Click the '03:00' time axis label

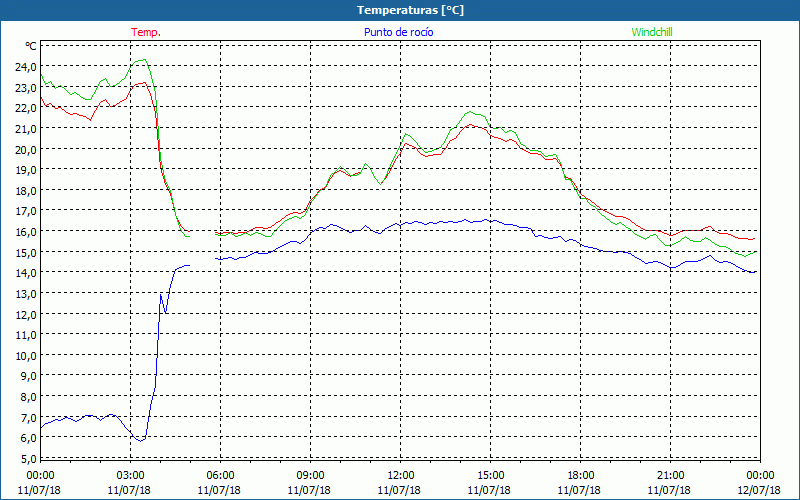(130, 476)
